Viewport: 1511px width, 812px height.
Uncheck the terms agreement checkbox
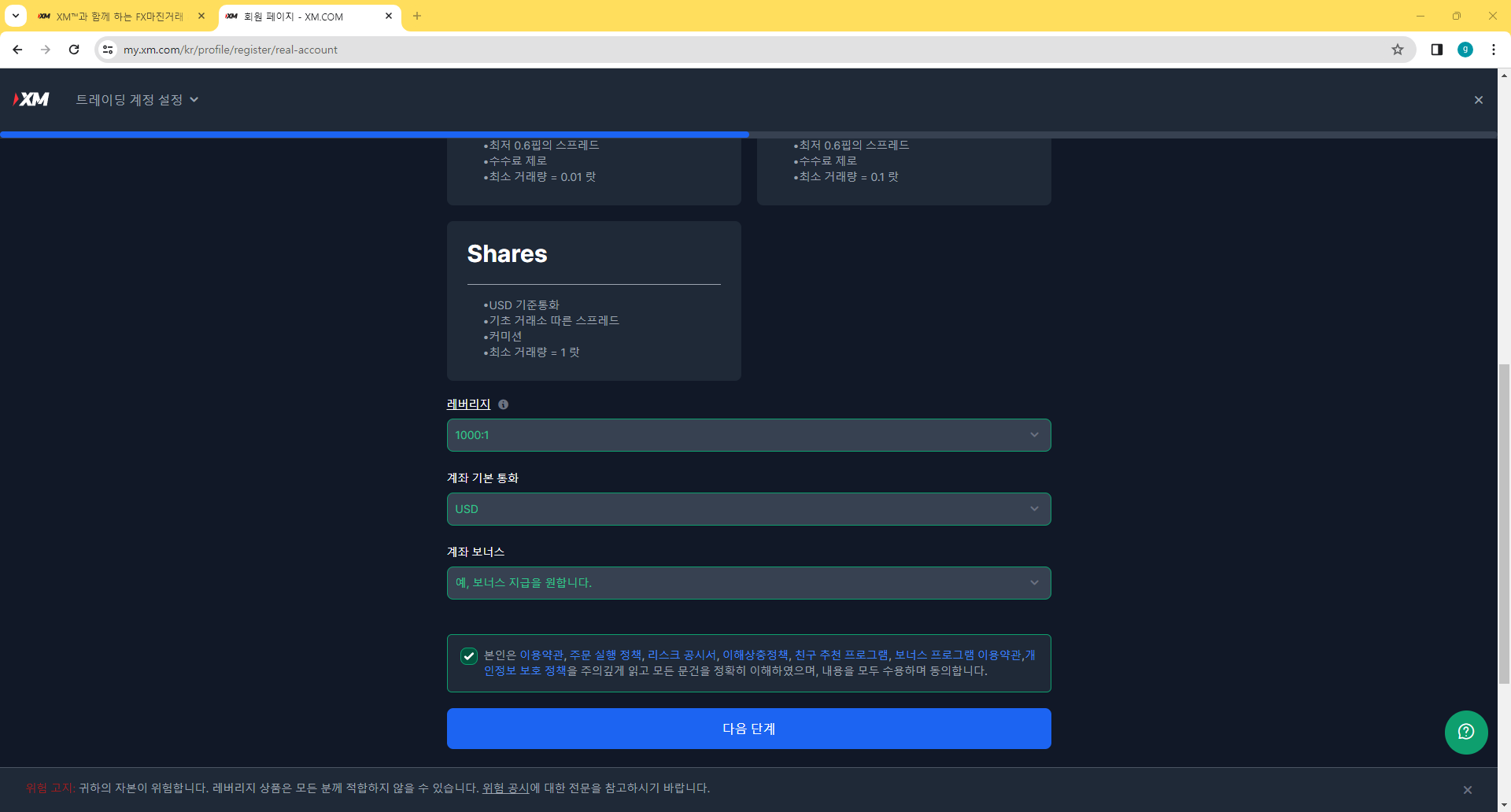pos(469,655)
